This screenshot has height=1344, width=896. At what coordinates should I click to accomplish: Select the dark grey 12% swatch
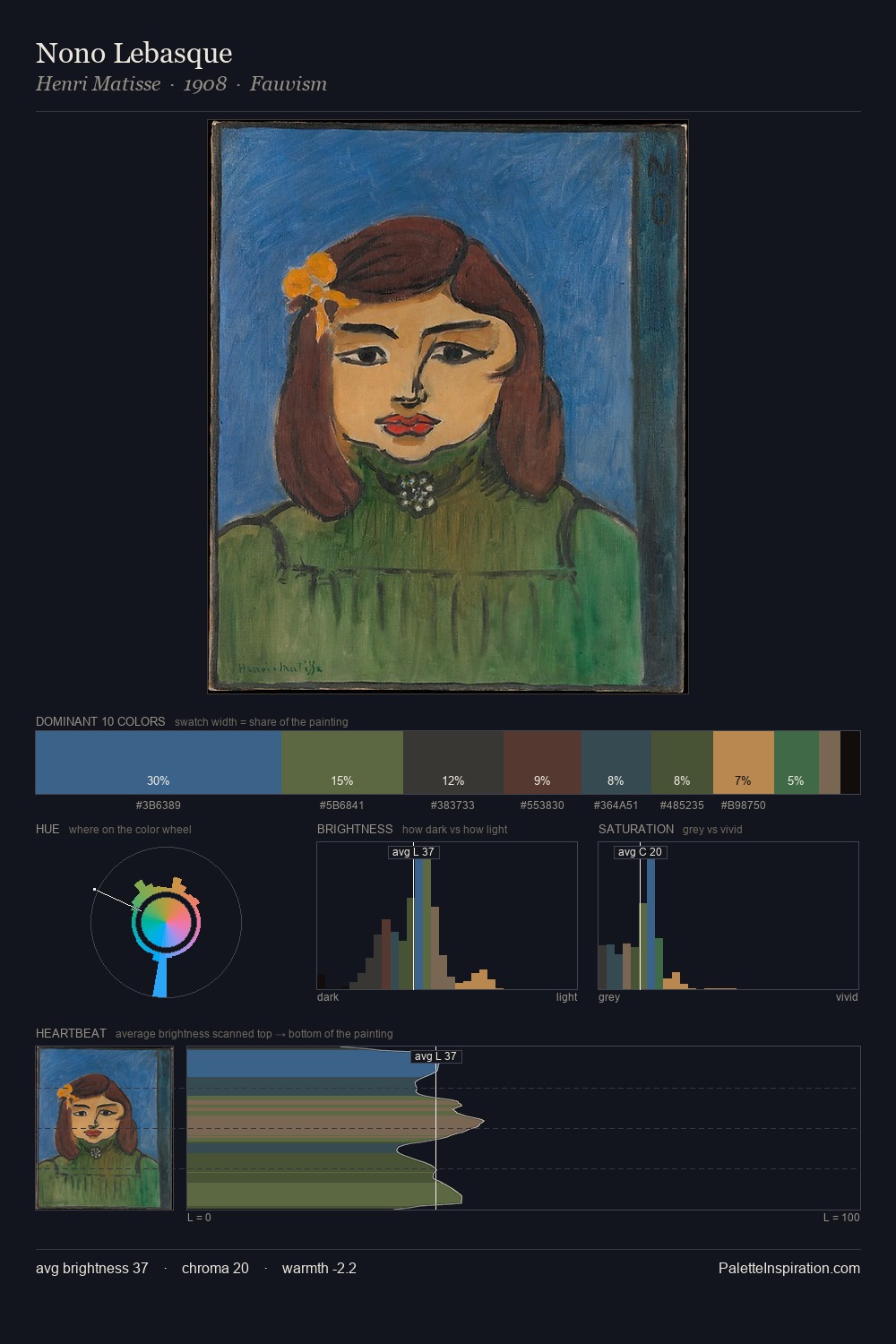tap(453, 762)
